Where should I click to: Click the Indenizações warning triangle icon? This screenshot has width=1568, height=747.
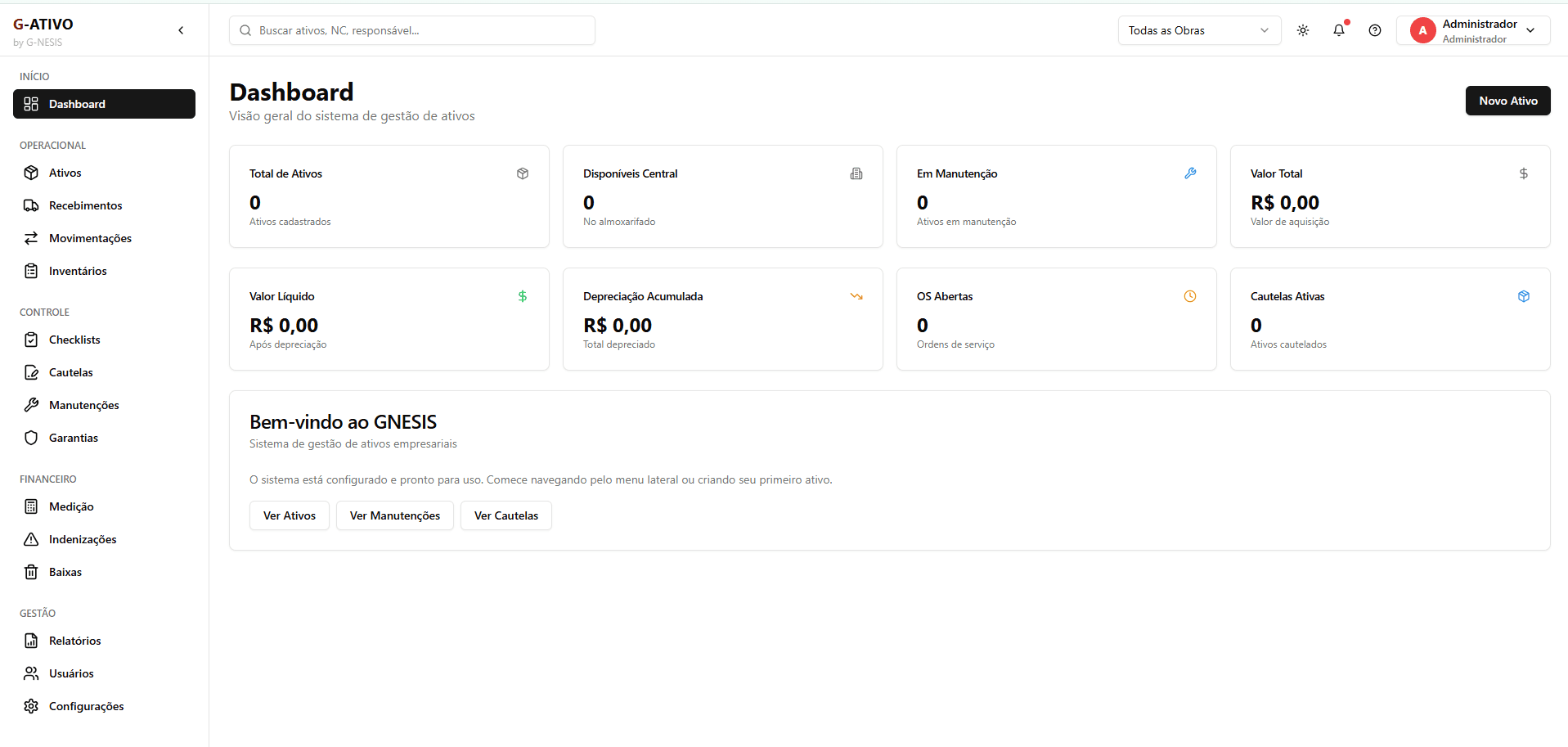pyautogui.click(x=31, y=539)
